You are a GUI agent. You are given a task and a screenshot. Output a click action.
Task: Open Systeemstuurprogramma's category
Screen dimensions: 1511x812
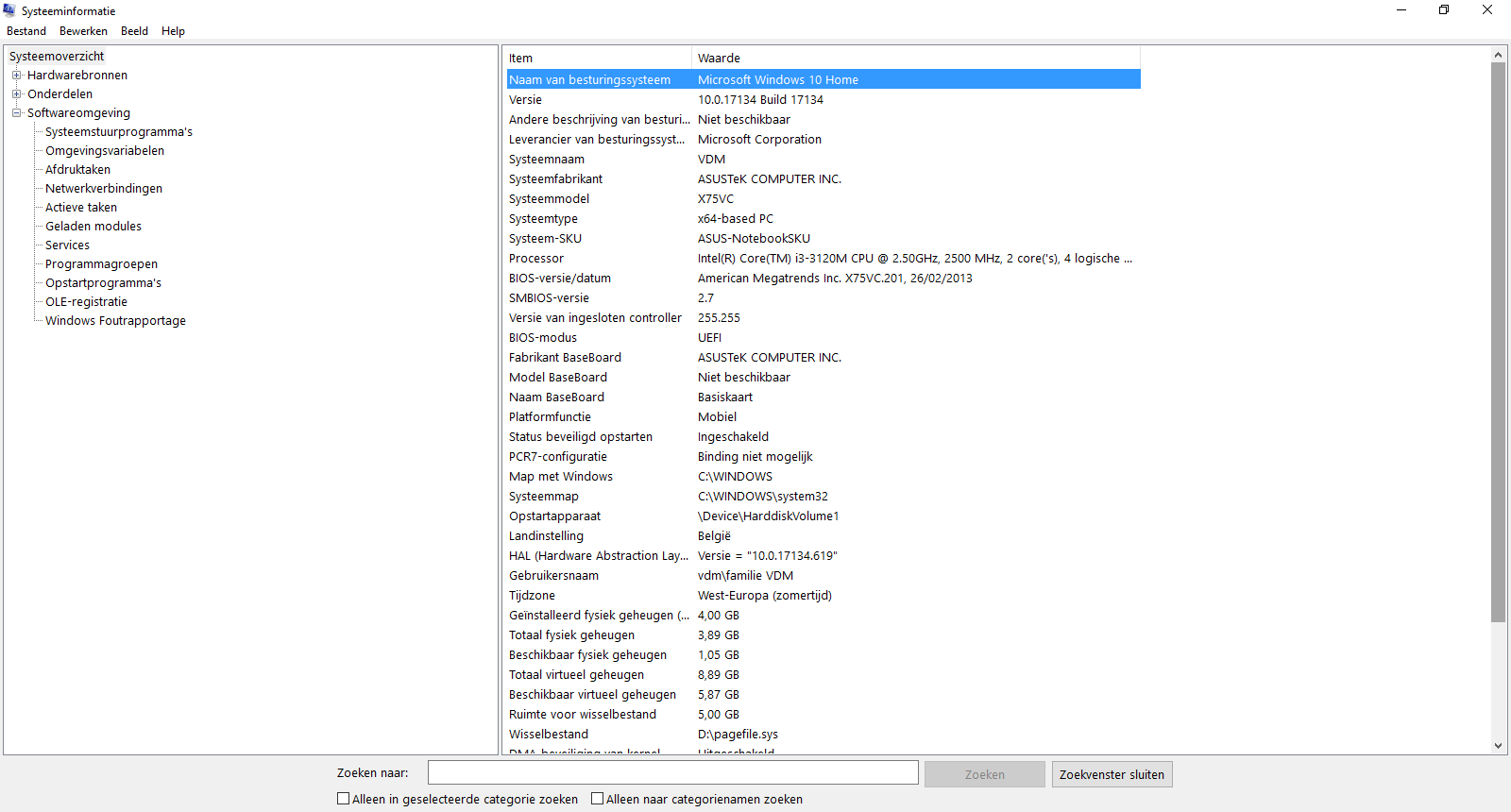click(x=119, y=132)
